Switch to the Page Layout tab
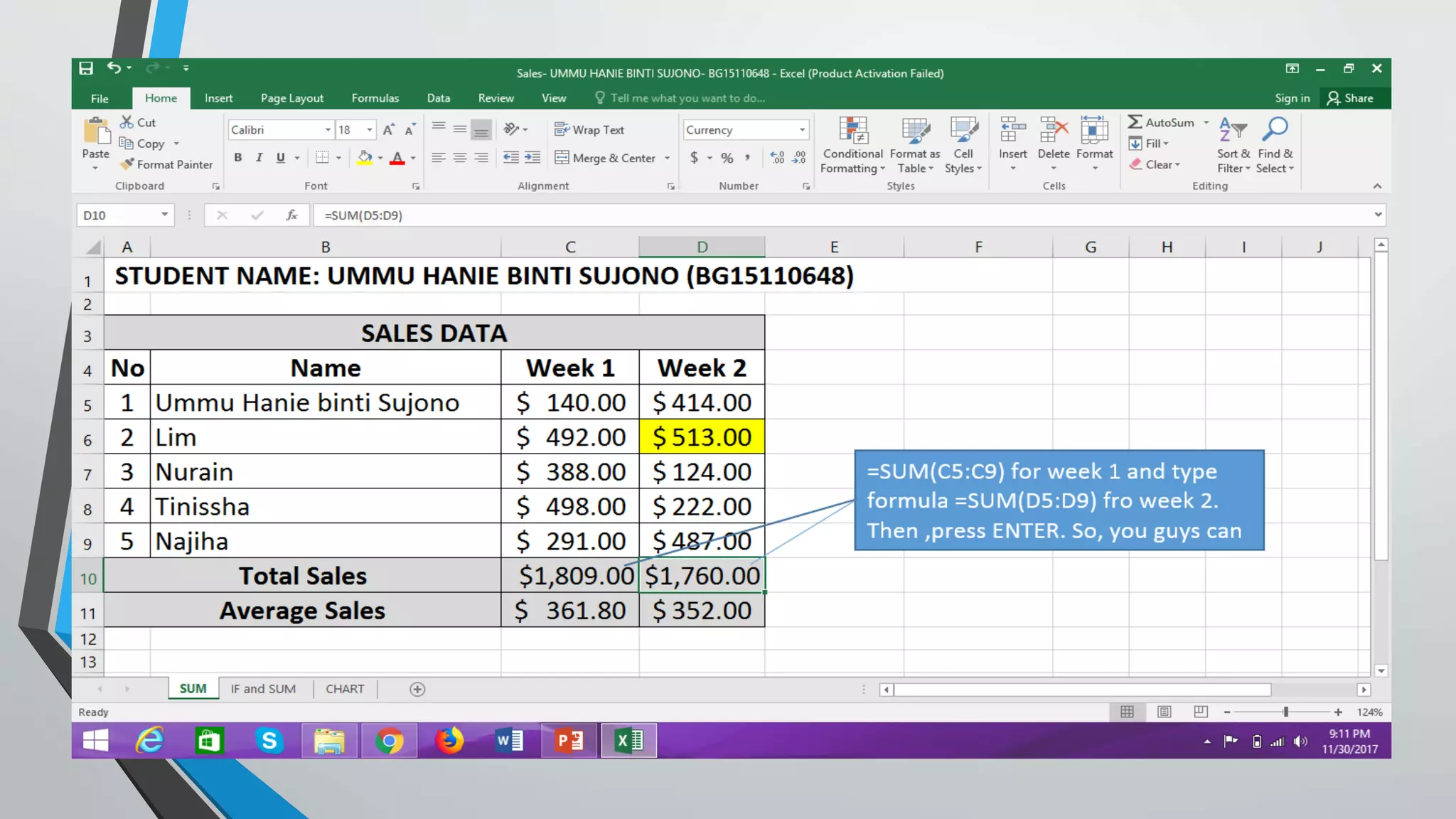 coord(291,98)
